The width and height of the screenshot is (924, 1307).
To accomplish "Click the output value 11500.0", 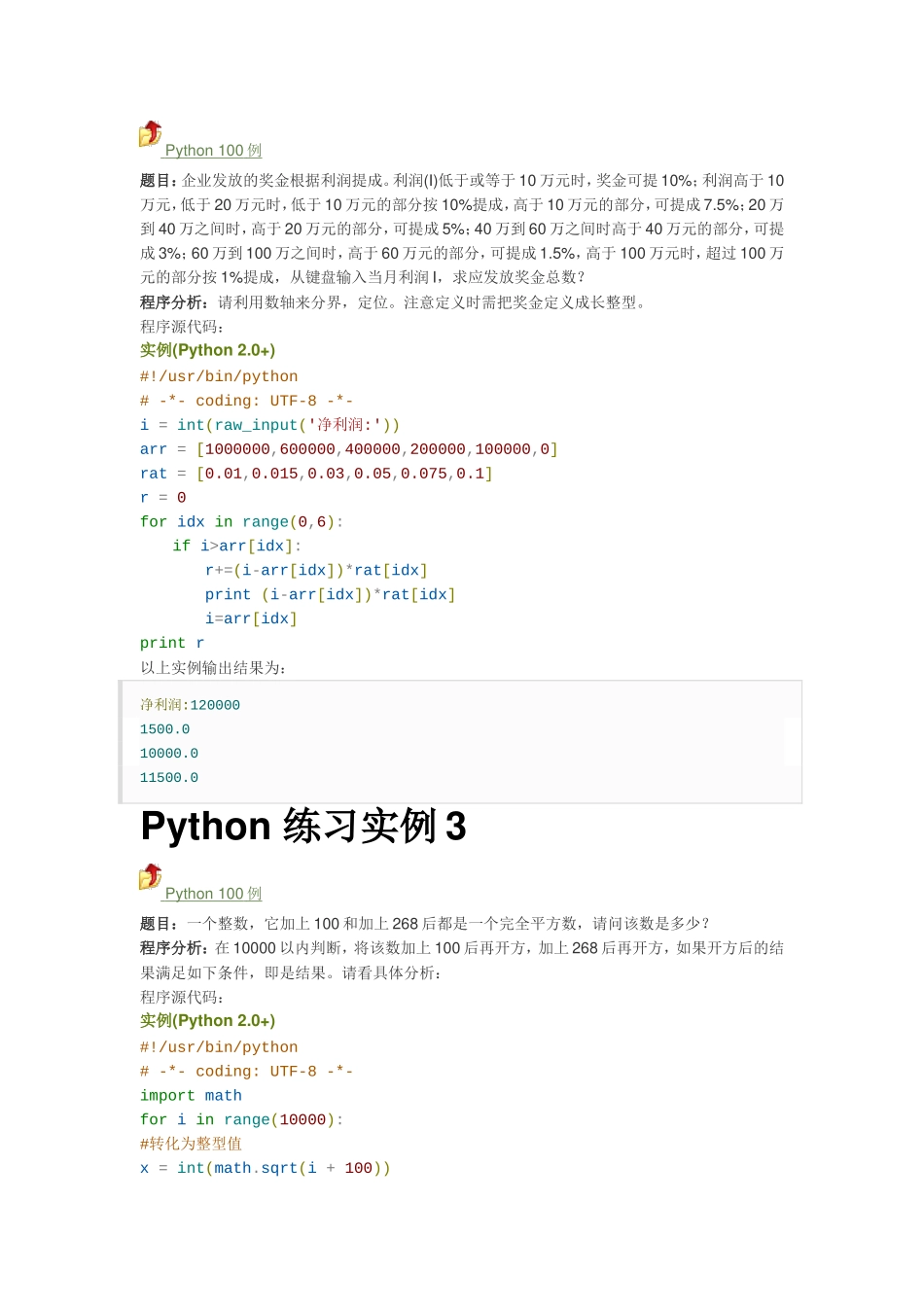I will [169, 778].
